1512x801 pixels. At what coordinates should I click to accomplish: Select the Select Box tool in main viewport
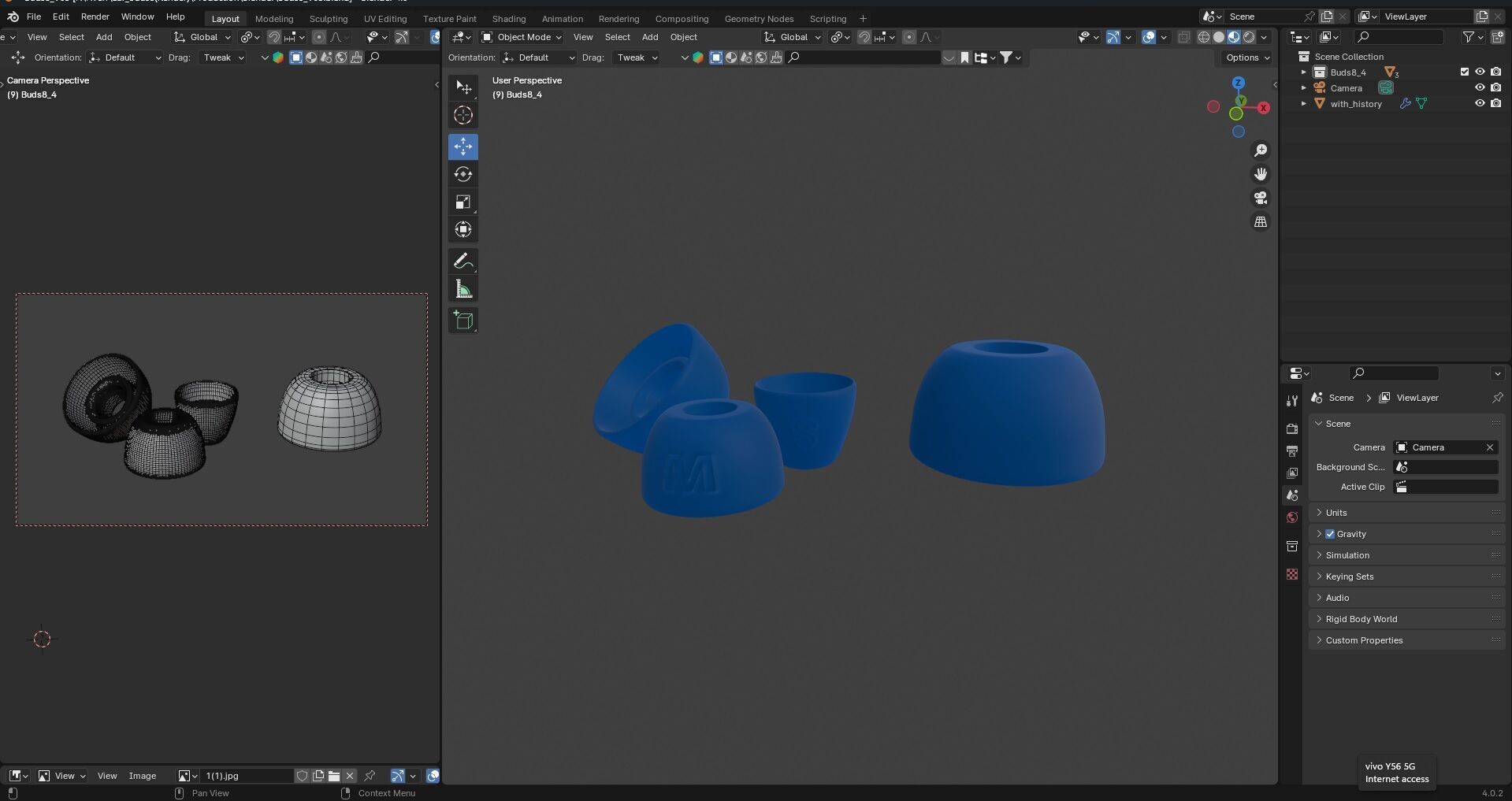click(x=463, y=87)
